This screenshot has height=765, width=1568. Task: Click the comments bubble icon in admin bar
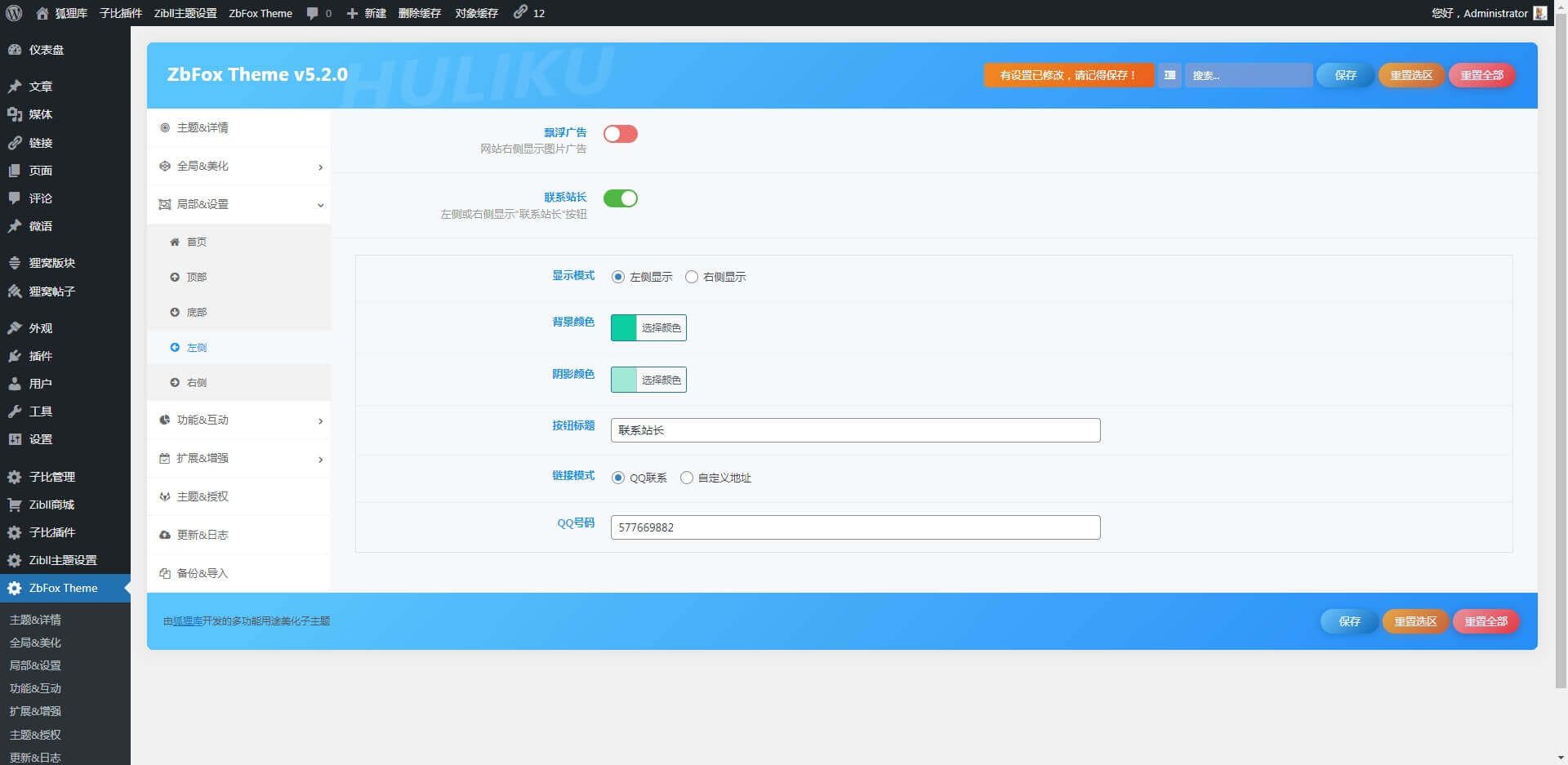(x=313, y=13)
